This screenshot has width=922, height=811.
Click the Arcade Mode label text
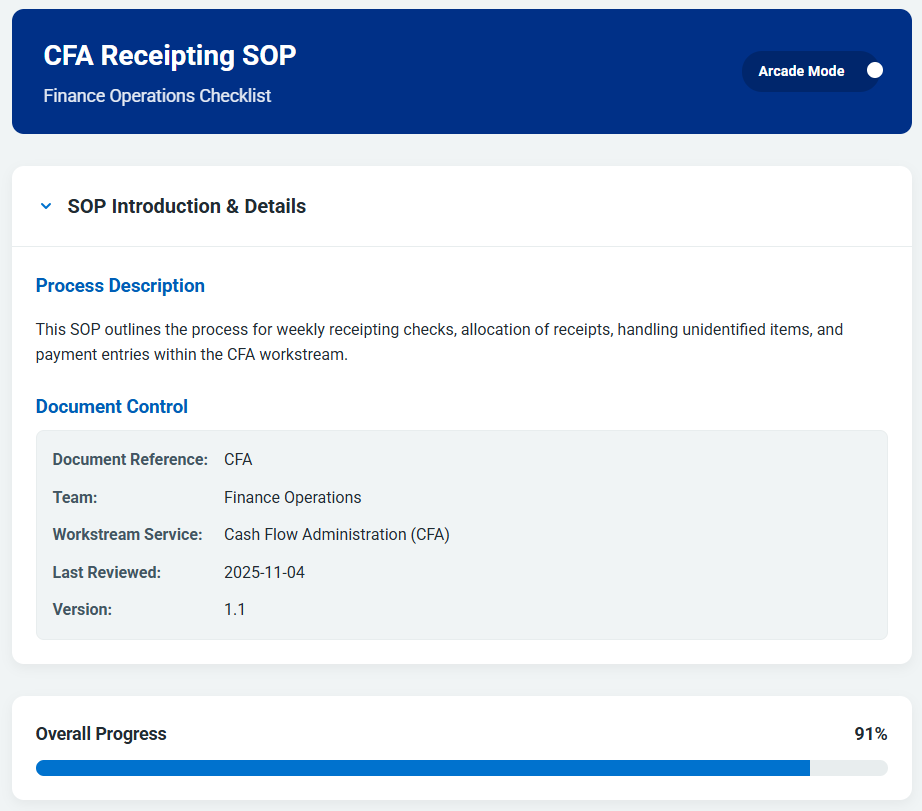point(801,71)
